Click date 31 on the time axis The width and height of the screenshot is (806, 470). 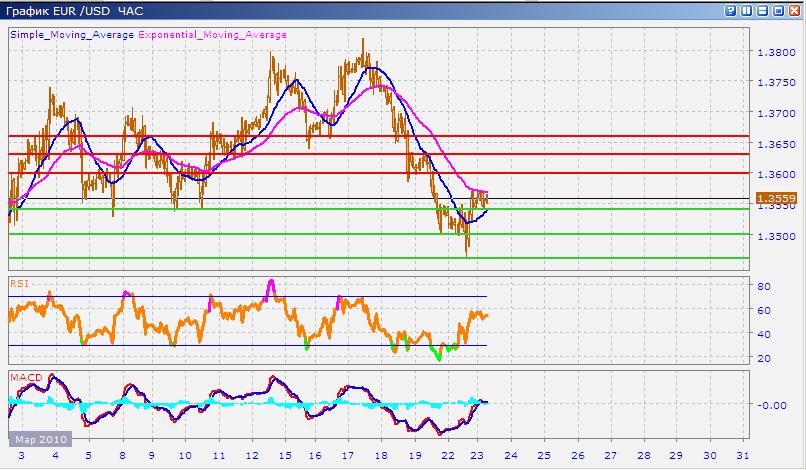(x=741, y=458)
